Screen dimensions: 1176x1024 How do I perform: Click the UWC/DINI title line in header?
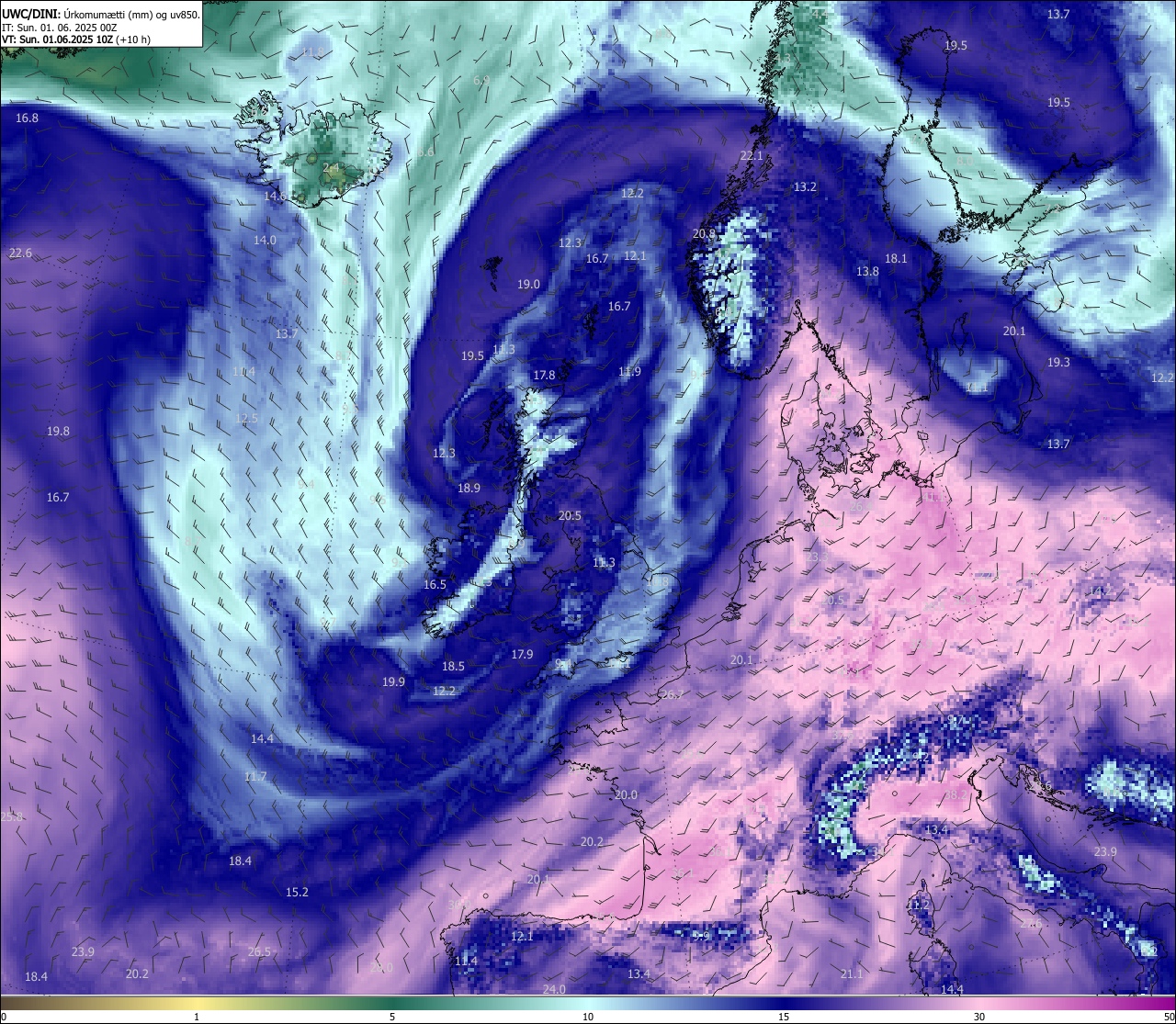pos(101,14)
